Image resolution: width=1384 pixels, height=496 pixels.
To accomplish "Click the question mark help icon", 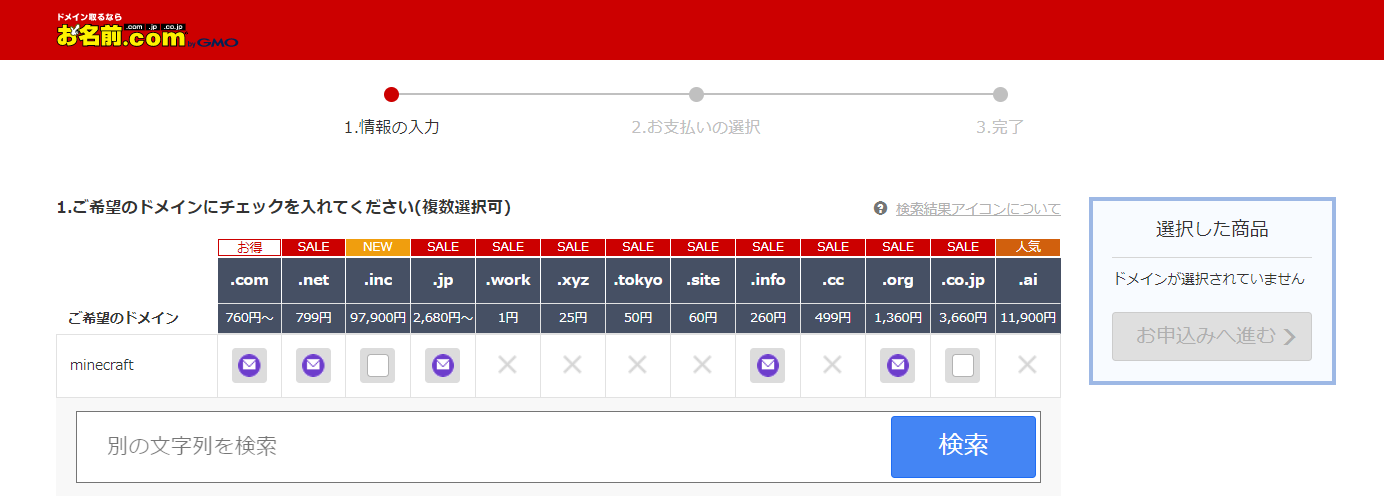I will pos(880,209).
